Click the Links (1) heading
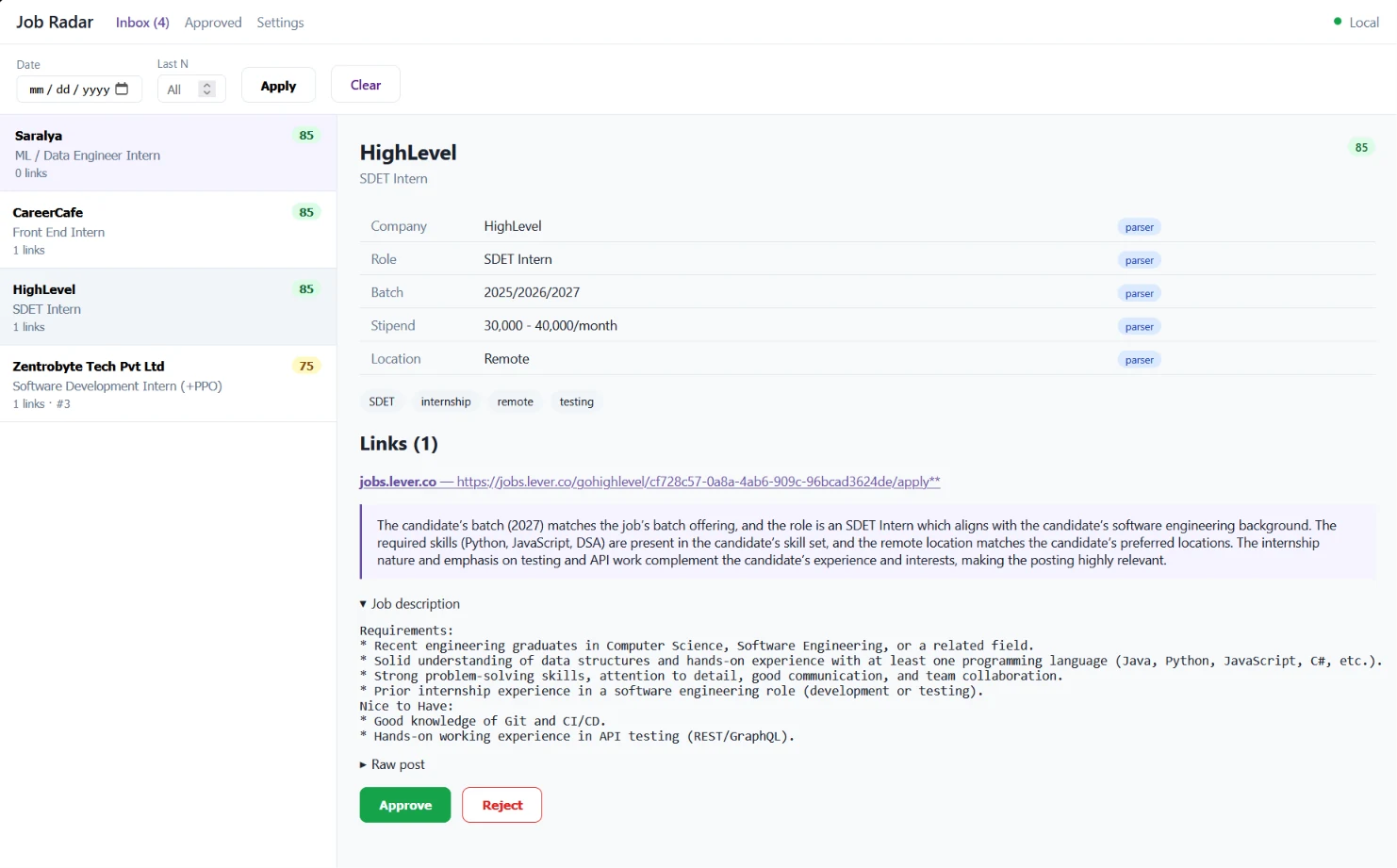 [x=399, y=443]
